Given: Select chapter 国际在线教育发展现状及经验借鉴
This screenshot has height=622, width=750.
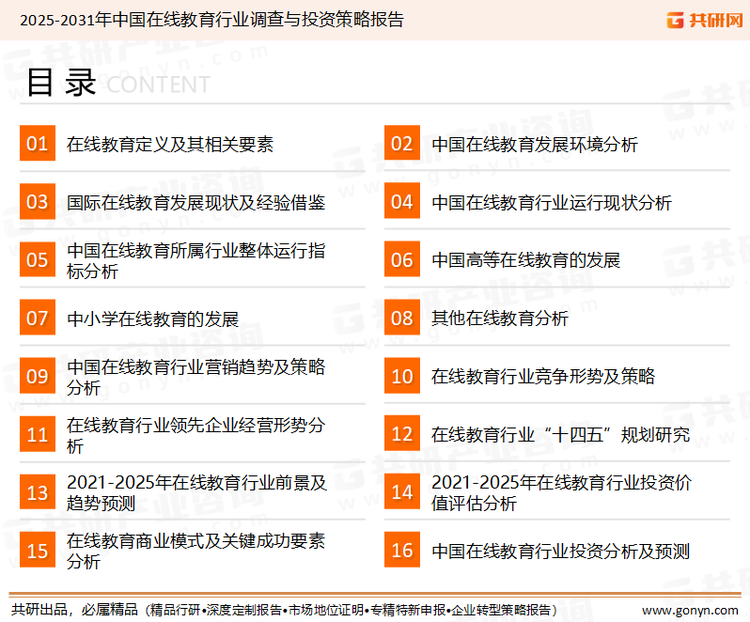Looking at the screenshot, I should [196, 202].
